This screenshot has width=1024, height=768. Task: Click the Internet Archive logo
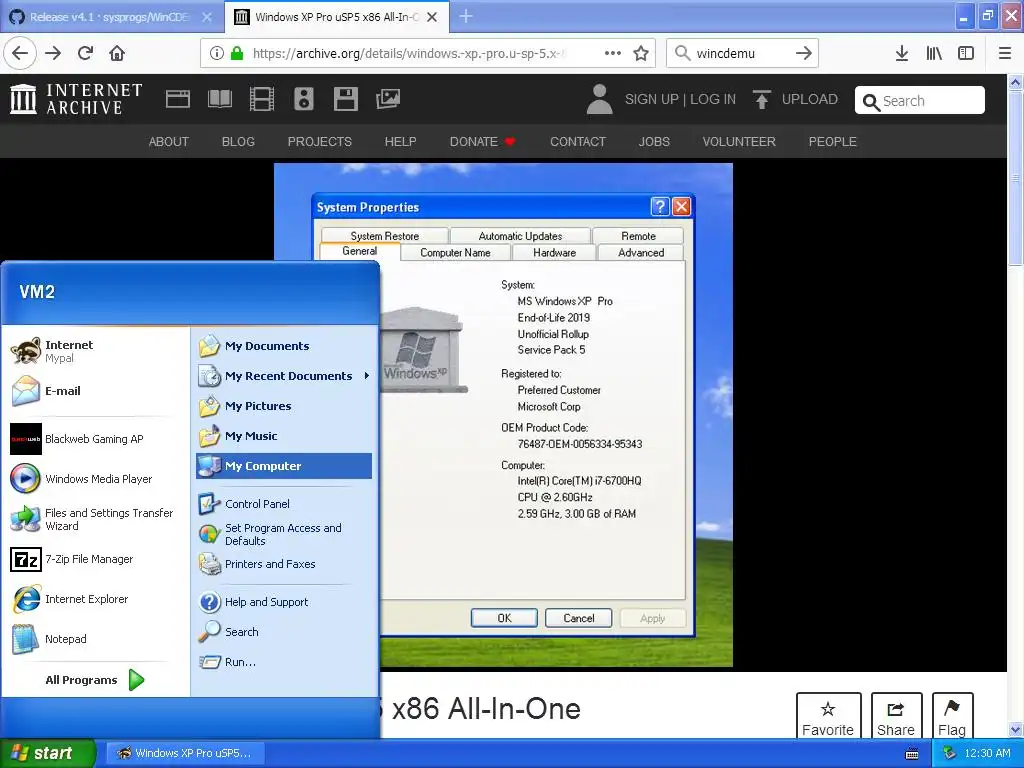[76, 99]
